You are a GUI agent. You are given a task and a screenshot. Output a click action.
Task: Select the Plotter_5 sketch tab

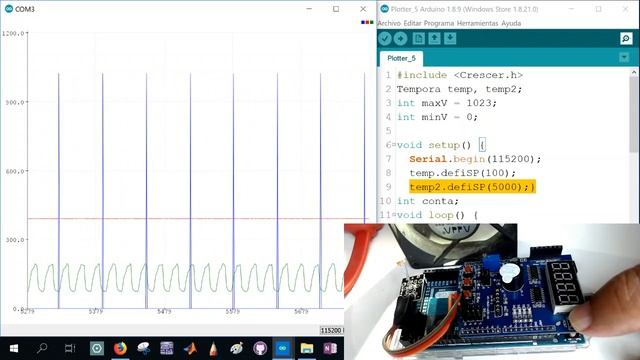401,58
